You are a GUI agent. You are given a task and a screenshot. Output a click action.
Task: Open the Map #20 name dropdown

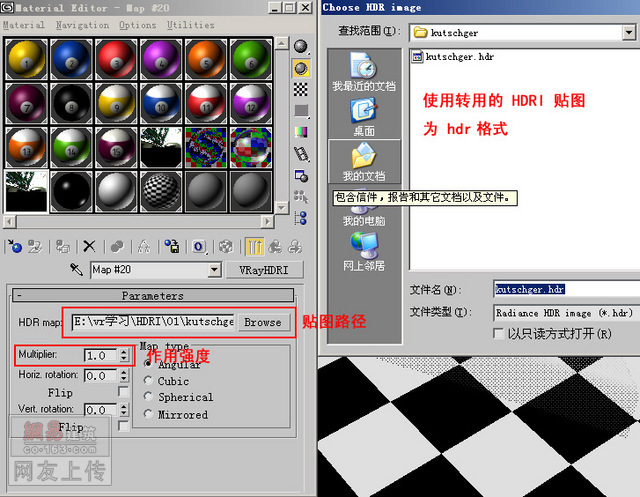click(x=215, y=270)
